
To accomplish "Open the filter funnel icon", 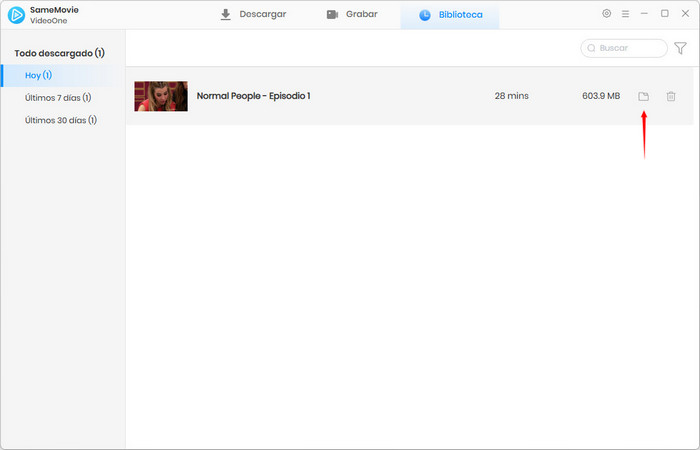I will [680, 48].
